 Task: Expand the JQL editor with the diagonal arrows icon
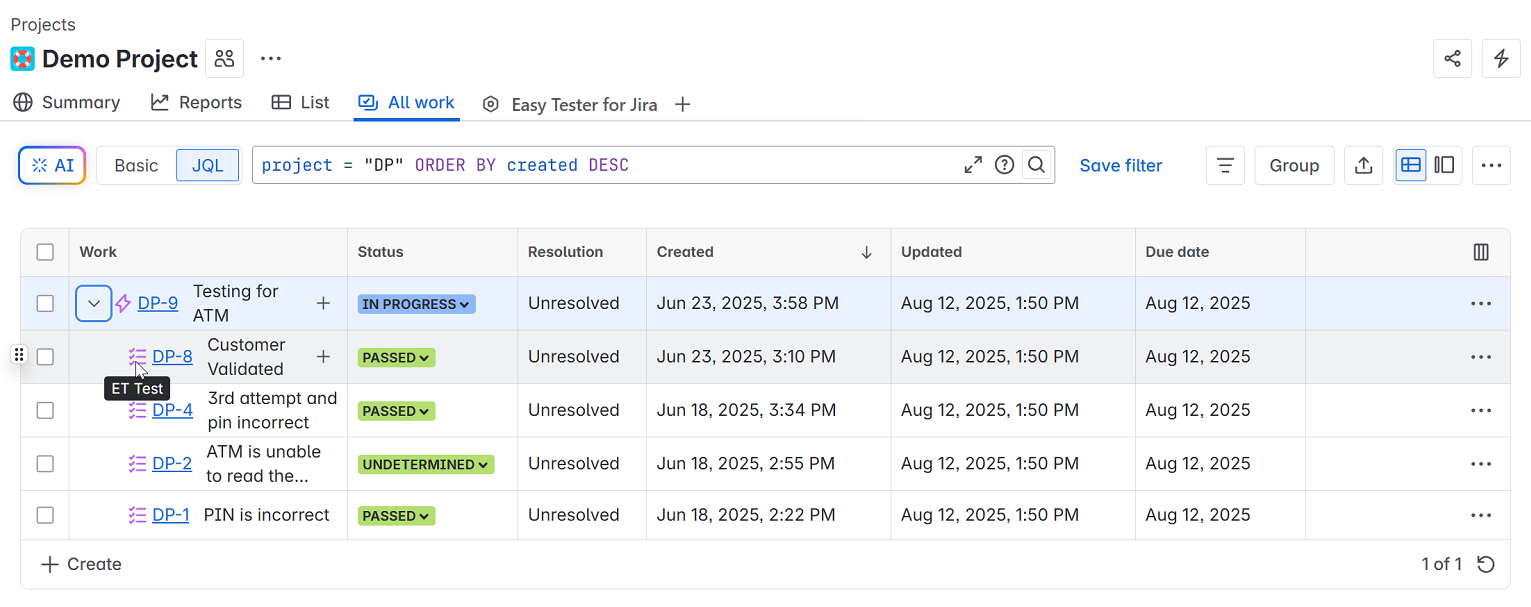[x=973, y=165]
